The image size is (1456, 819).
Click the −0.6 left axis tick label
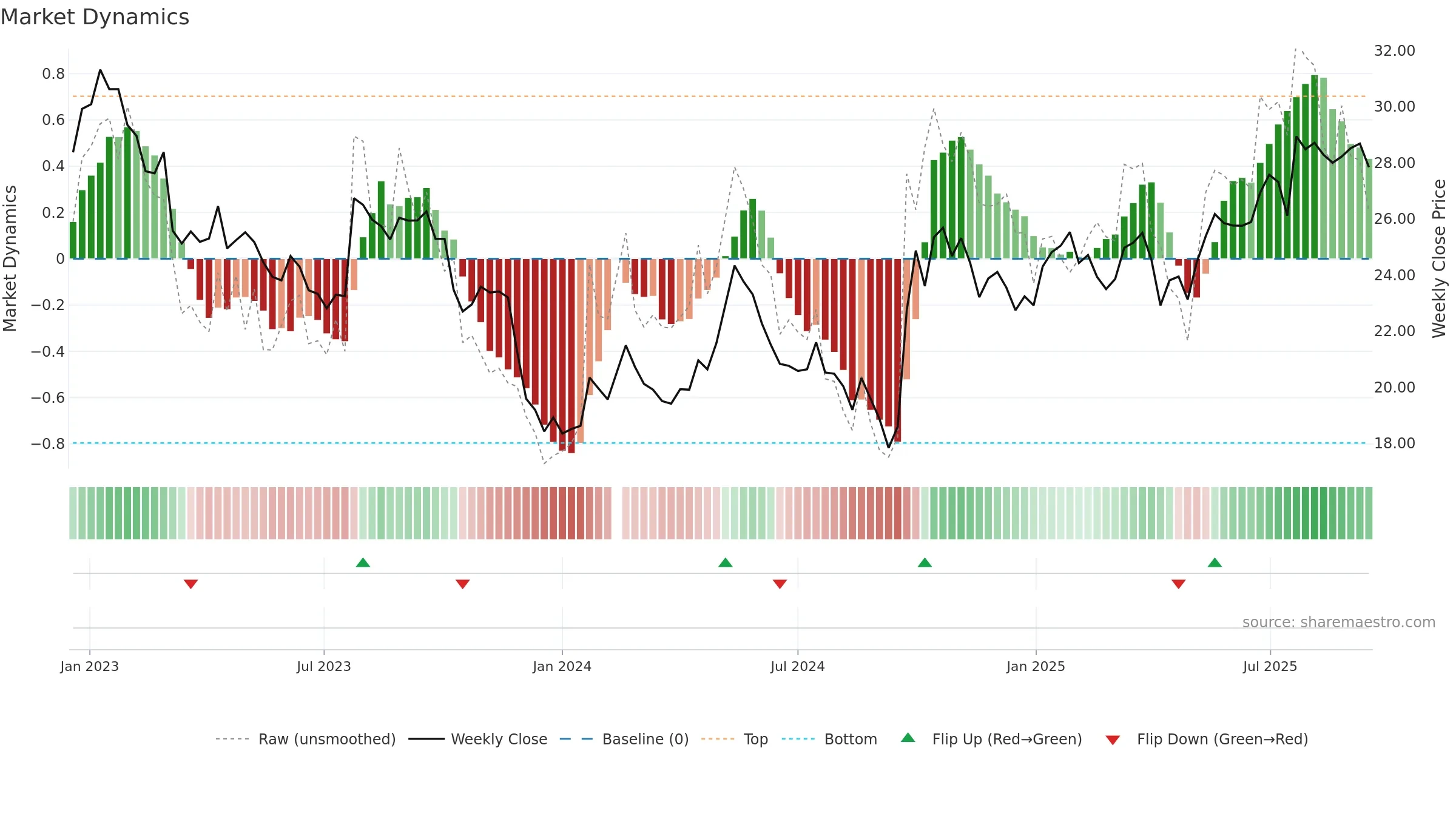pos(48,397)
